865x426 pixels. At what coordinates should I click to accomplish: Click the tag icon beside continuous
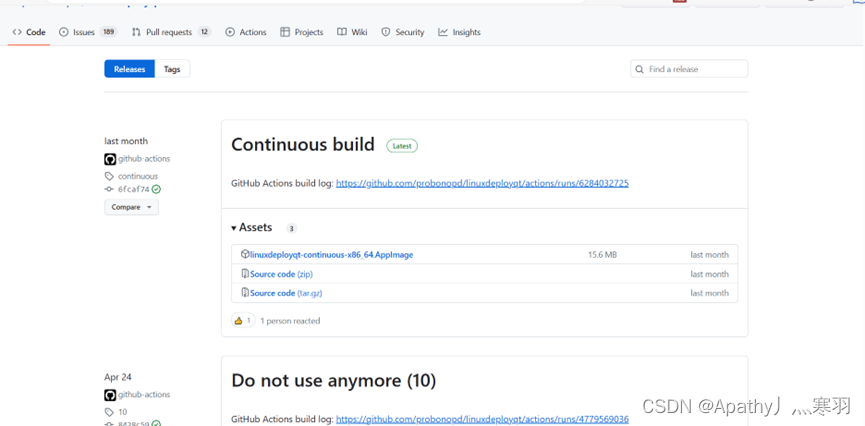(109, 177)
